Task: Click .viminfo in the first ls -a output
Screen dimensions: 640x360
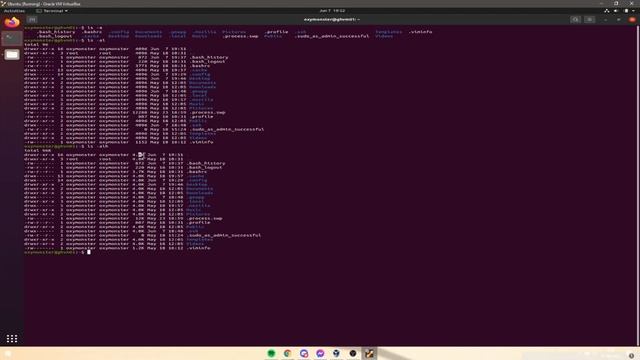Action: click(x=420, y=32)
